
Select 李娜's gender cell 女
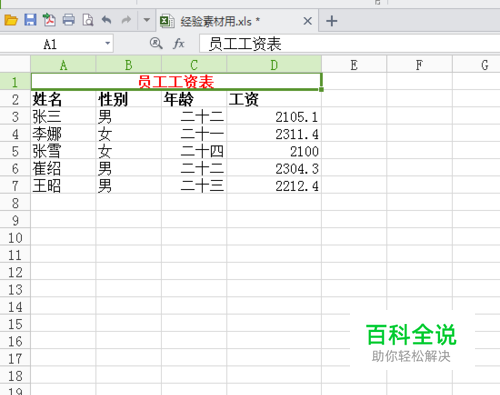[129, 134]
